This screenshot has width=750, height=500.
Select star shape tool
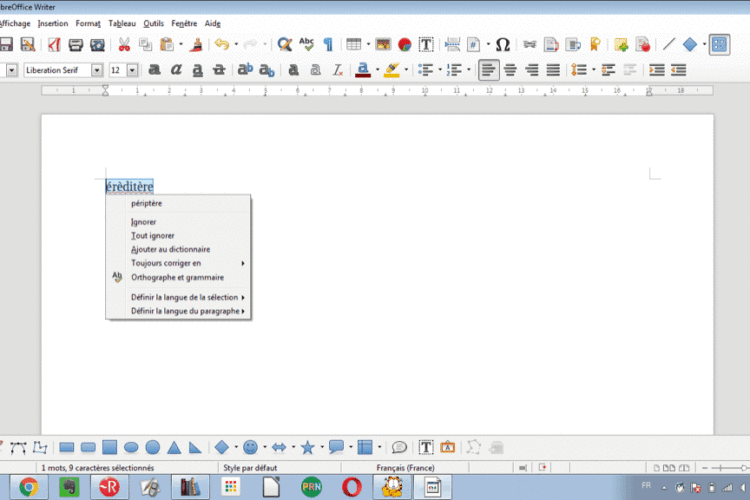tap(308, 448)
